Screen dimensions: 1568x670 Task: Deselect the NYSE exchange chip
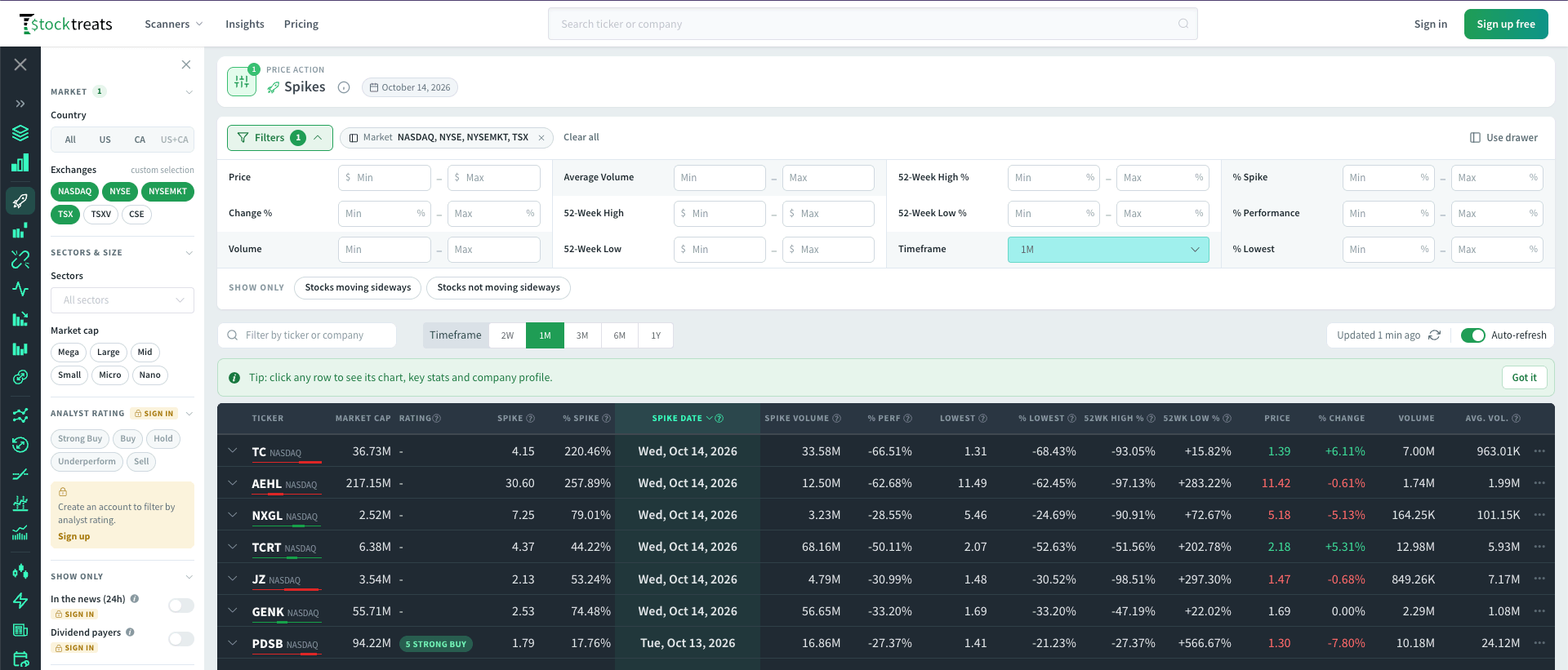click(120, 192)
